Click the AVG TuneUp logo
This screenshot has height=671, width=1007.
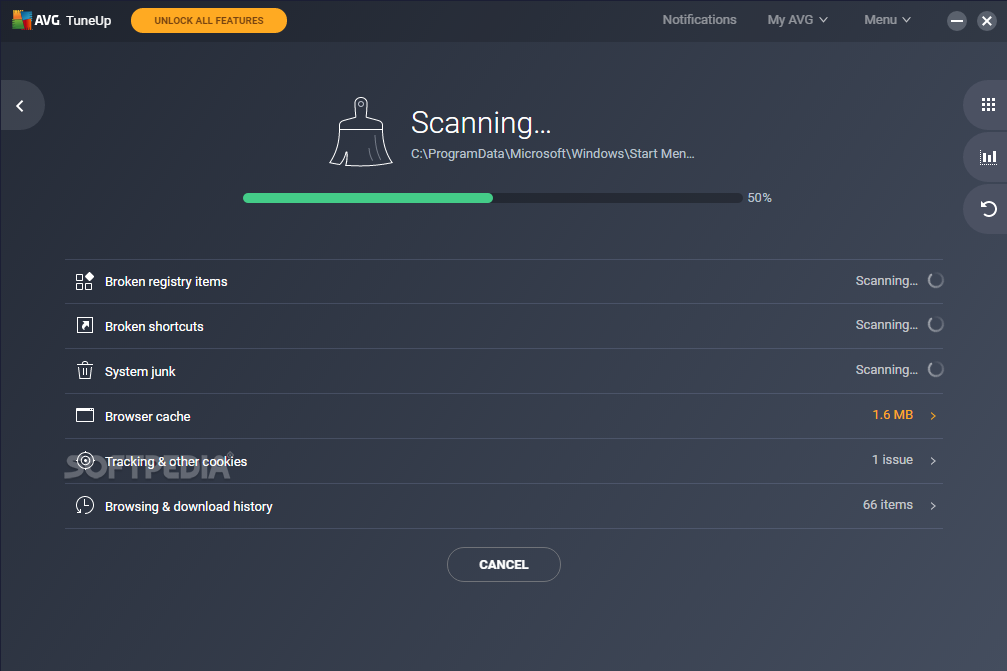pos(62,20)
